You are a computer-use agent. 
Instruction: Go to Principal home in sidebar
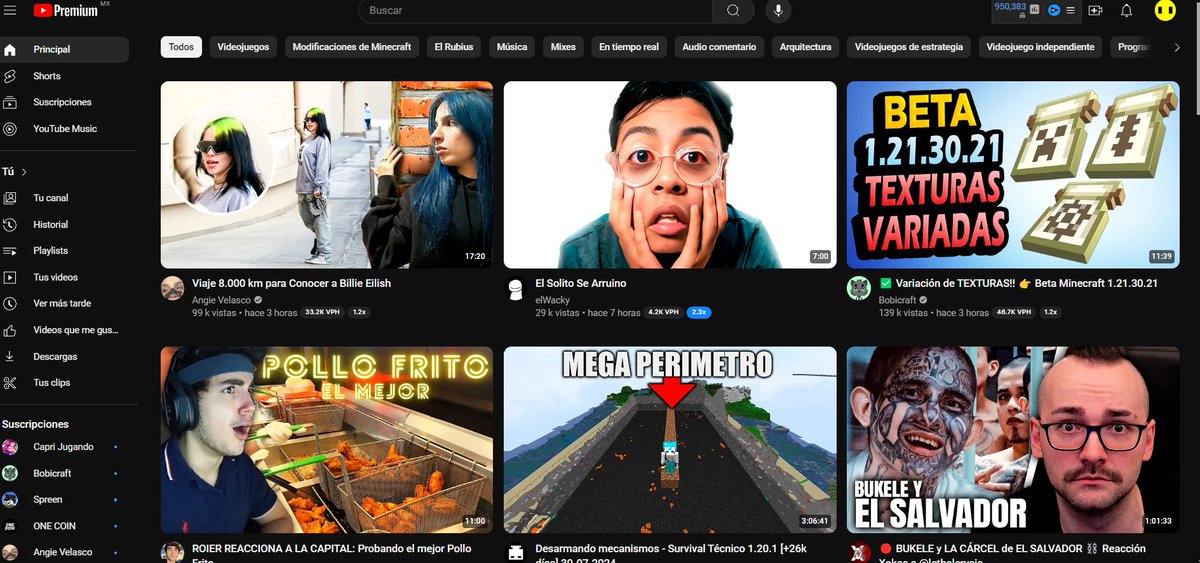tap(65, 49)
